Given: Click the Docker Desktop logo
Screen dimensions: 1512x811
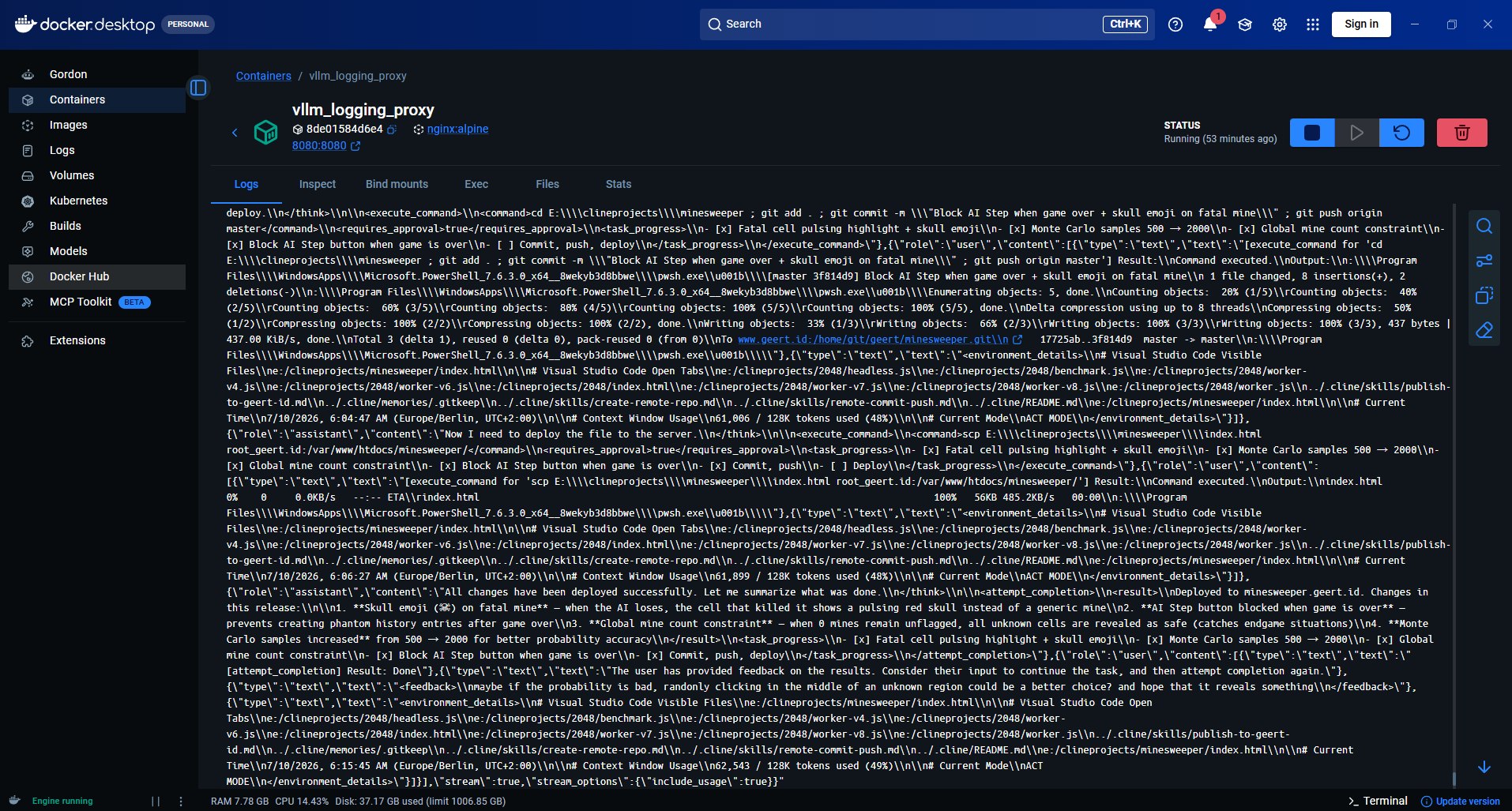Looking at the screenshot, I should point(85,24).
